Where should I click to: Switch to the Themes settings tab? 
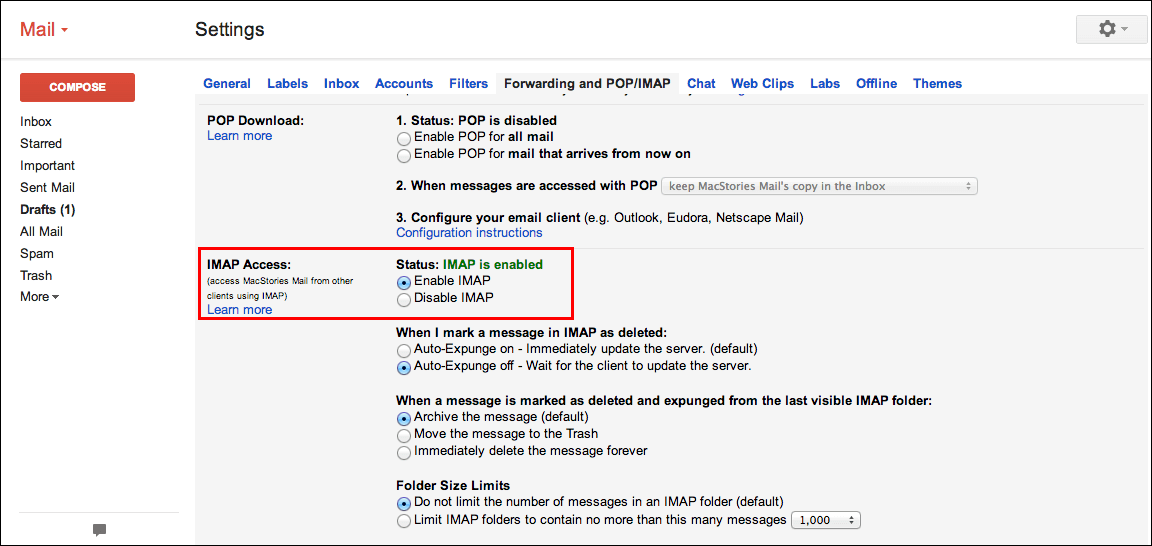937,84
